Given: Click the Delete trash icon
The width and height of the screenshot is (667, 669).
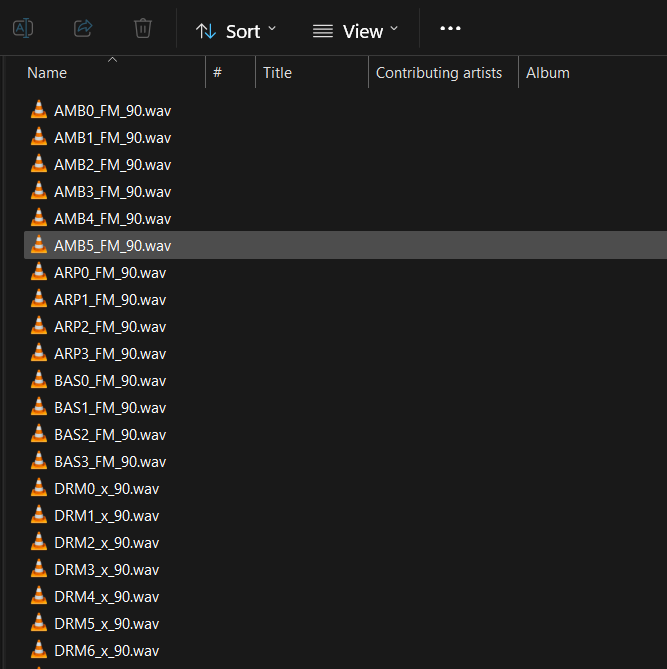Looking at the screenshot, I should coord(143,29).
